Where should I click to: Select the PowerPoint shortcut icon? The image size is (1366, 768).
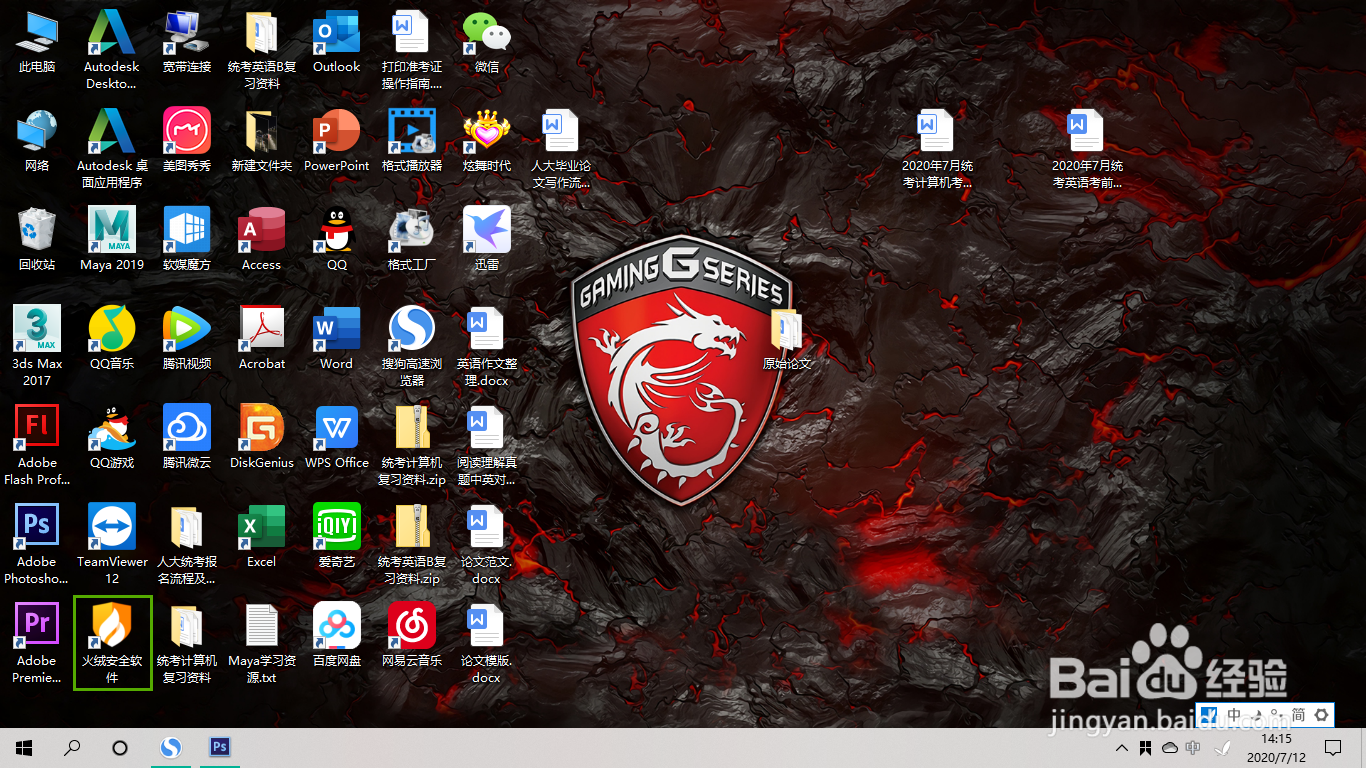(x=337, y=141)
